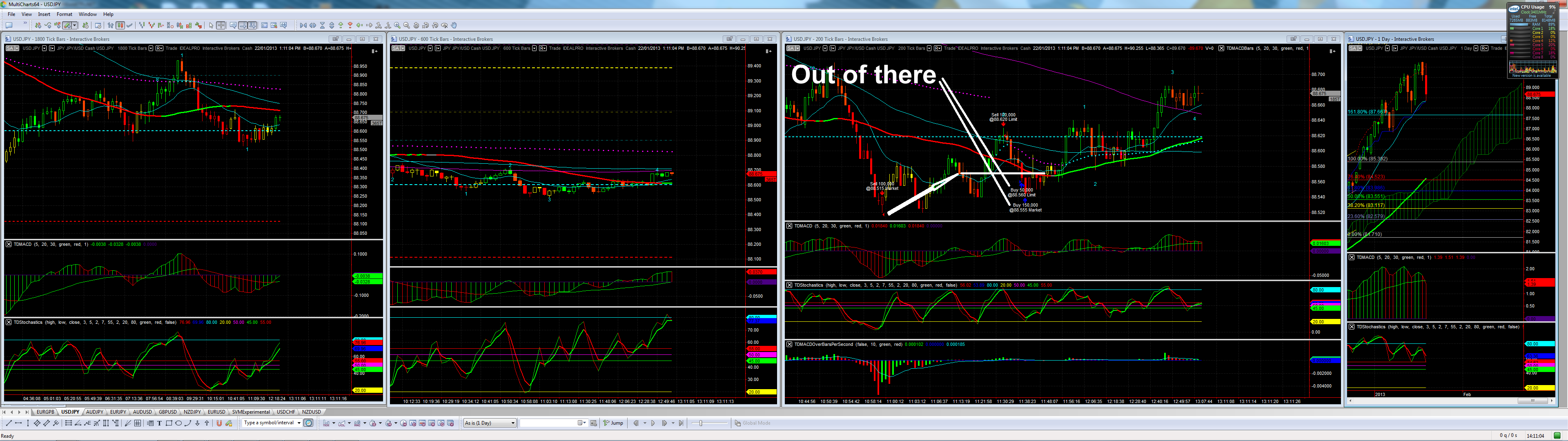The width and height of the screenshot is (1568, 441).
Task: Click the play forward playback button
Action: (653, 423)
